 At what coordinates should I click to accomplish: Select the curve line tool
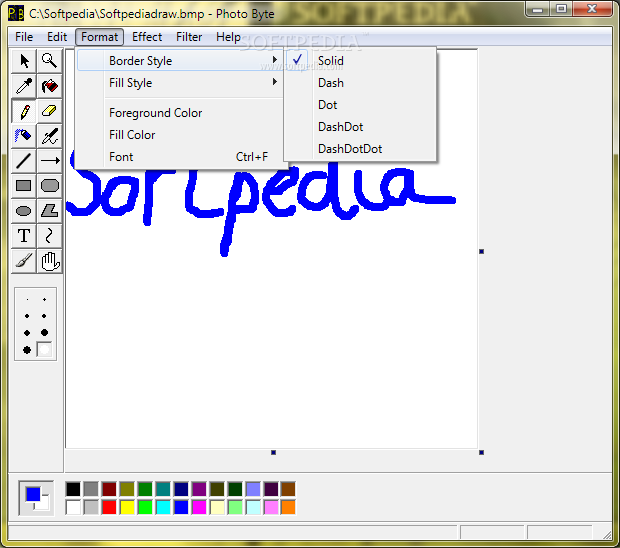(49, 236)
